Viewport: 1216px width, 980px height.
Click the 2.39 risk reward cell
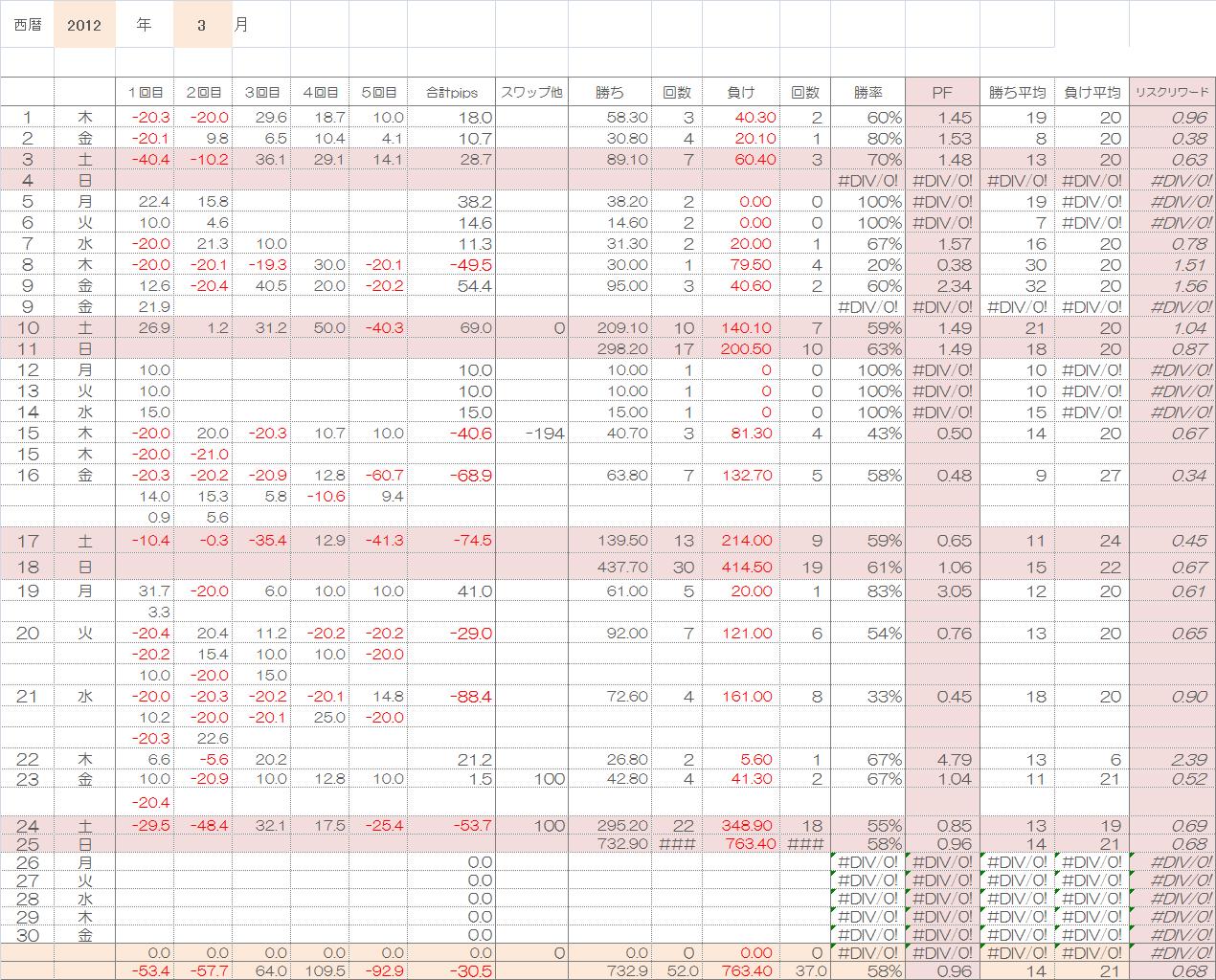pos(1172,759)
